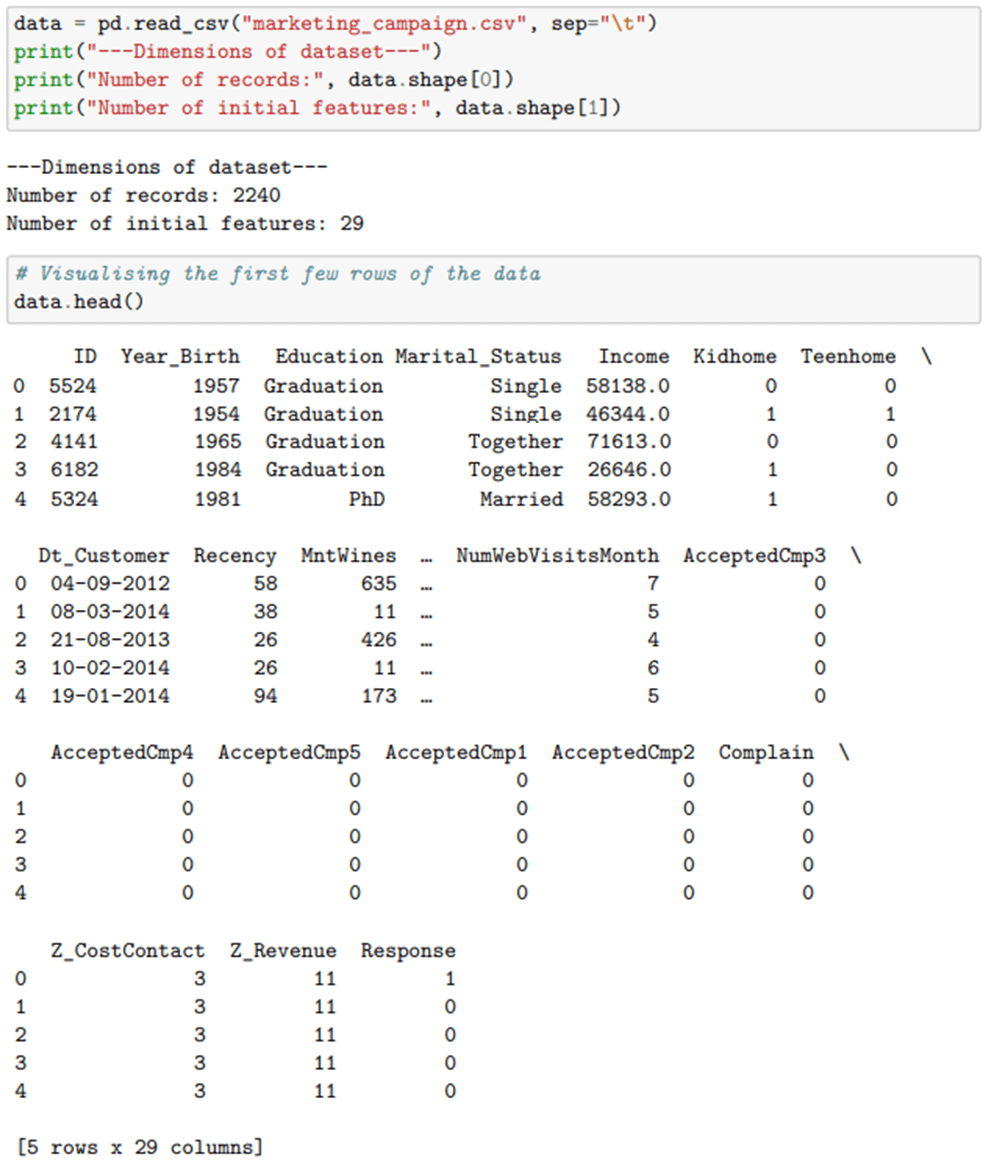This screenshot has width=994, height=1171.
Task: Click the print "Number of initial features:" code line
Action: 317,108
